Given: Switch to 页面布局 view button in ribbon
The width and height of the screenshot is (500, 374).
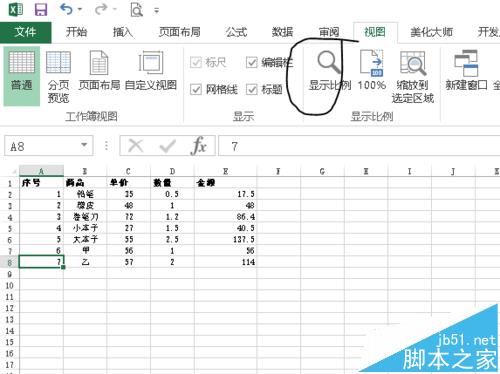Looking at the screenshot, I should [x=99, y=71].
